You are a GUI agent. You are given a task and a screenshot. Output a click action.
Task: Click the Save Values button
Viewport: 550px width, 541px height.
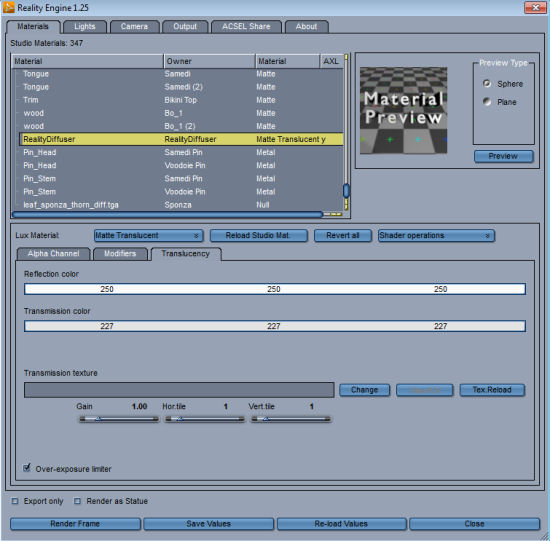(x=208, y=524)
